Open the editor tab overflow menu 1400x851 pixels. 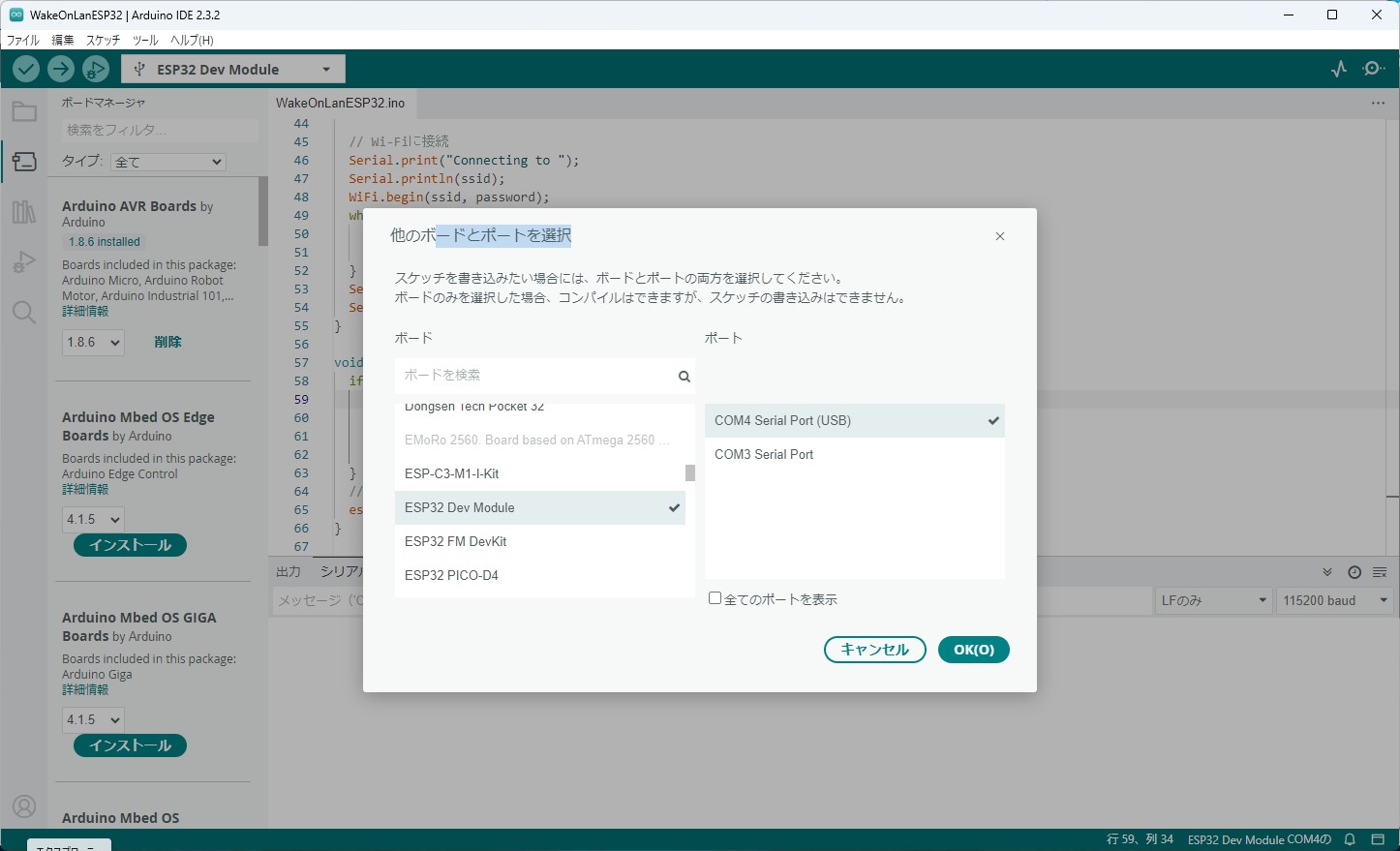click(x=1378, y=103)
